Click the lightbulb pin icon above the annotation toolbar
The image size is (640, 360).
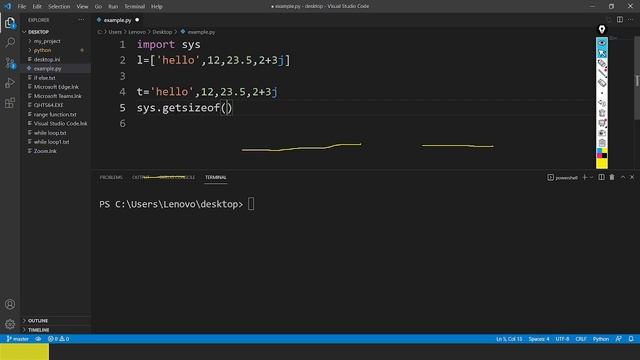pos(602,29)
